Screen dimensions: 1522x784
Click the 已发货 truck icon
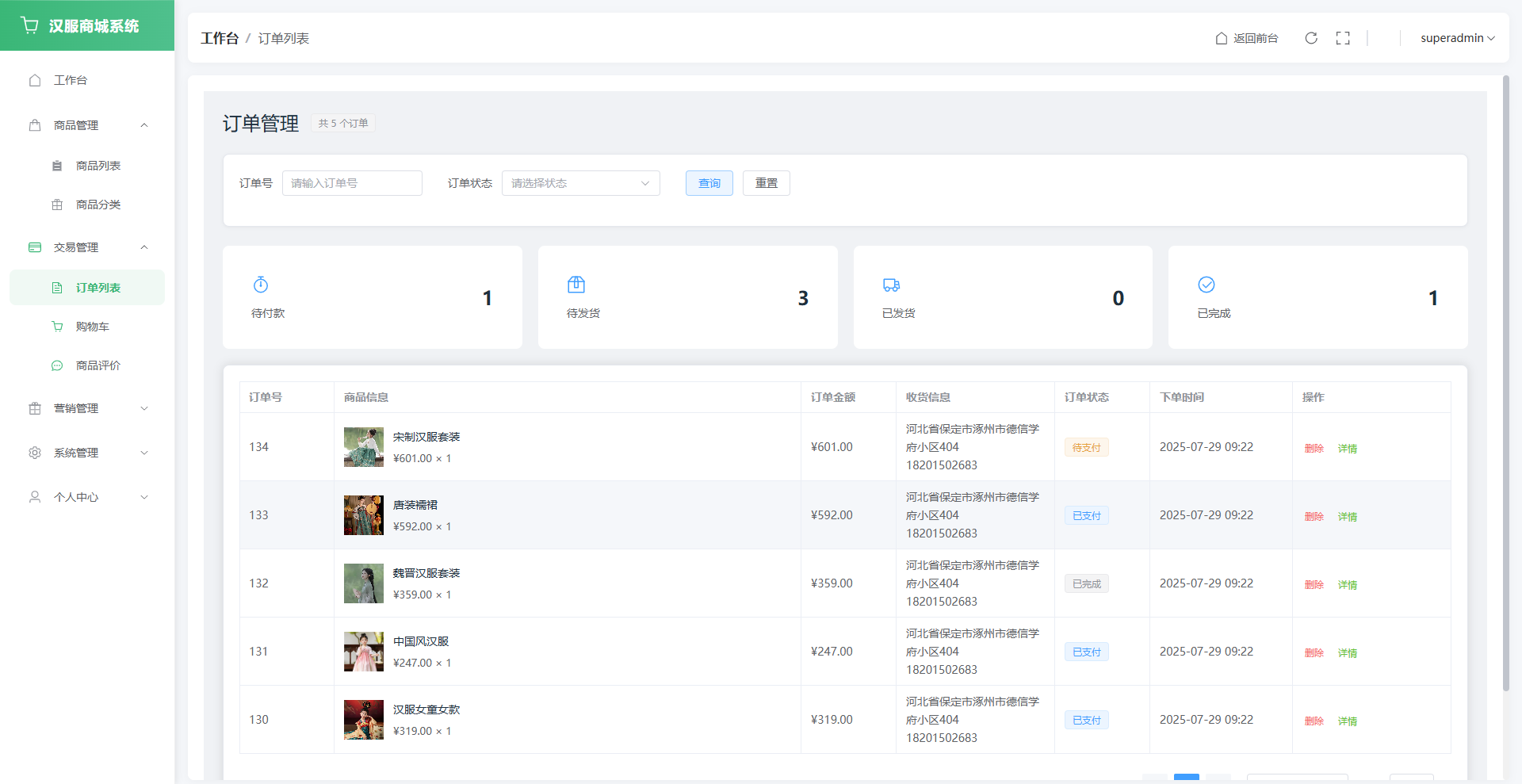click(x=891, y=285)
